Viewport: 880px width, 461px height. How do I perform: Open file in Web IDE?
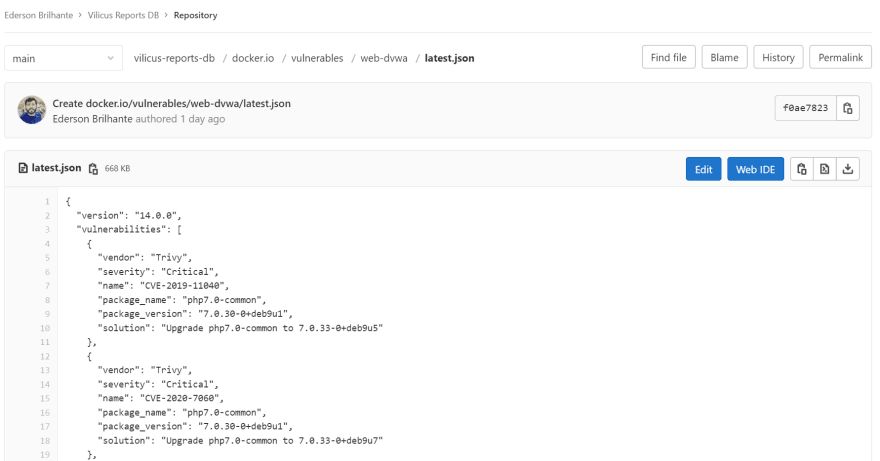756,170
